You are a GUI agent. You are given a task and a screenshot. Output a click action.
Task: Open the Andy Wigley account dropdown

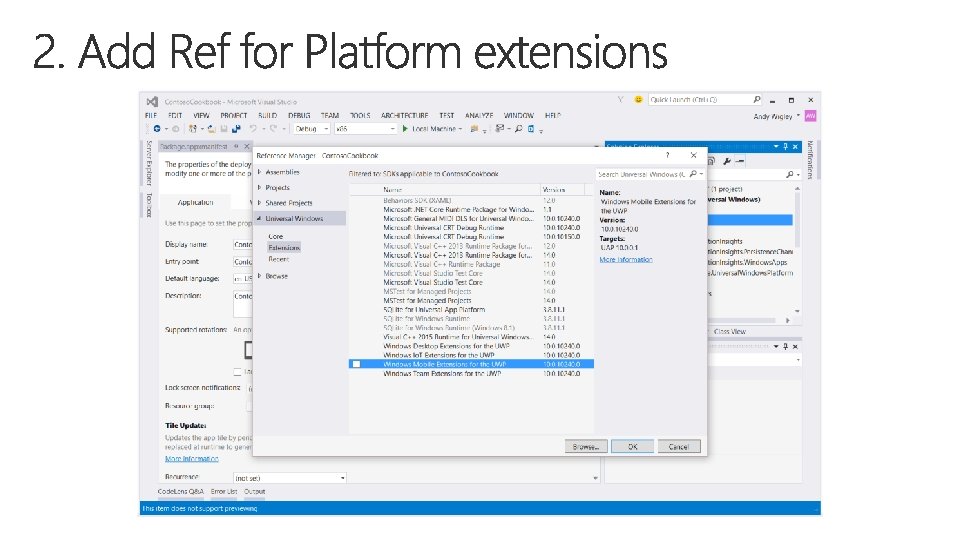click(798, 116)
